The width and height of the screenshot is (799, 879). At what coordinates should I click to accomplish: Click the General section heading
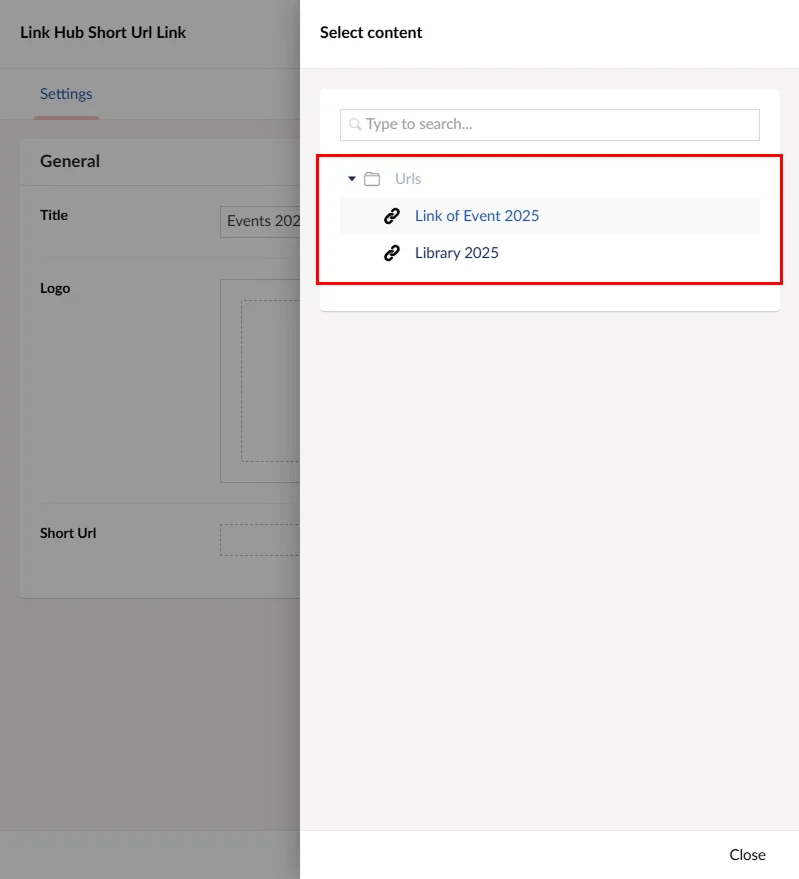(70, 161)
